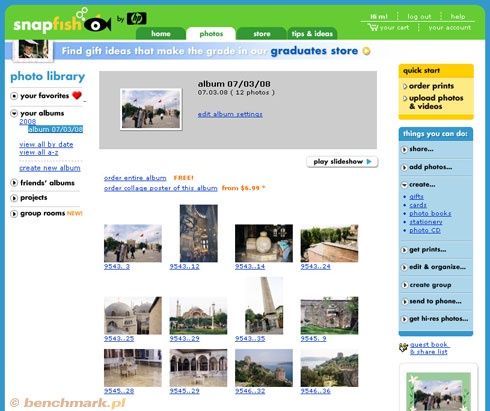Click order entire album link

pyautogui.click(x=135, y=178)
